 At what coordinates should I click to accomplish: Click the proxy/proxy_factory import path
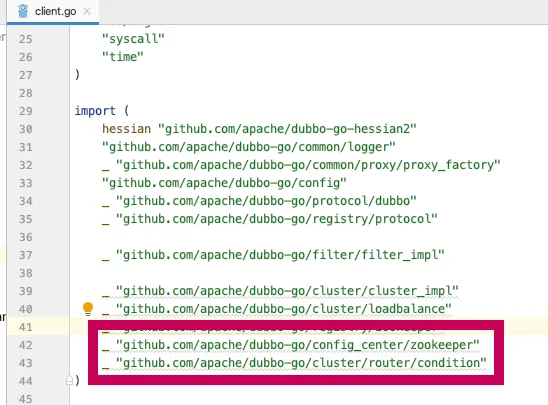[x=308, y=165]
